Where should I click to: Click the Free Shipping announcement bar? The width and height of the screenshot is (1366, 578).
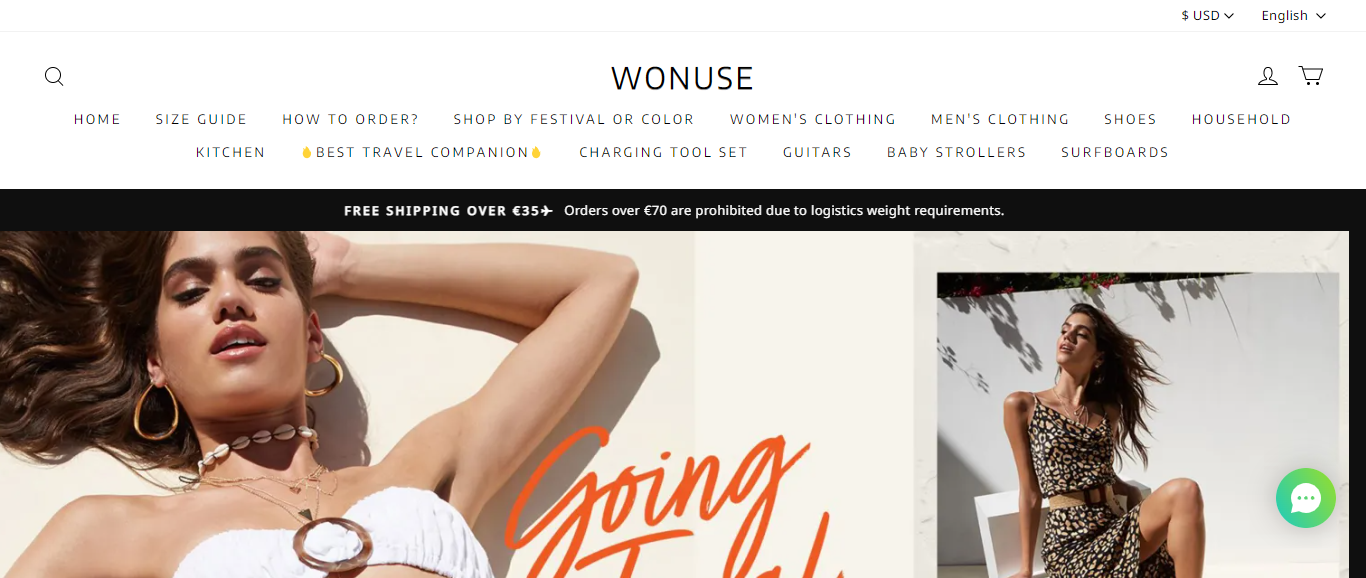(683, 210)
